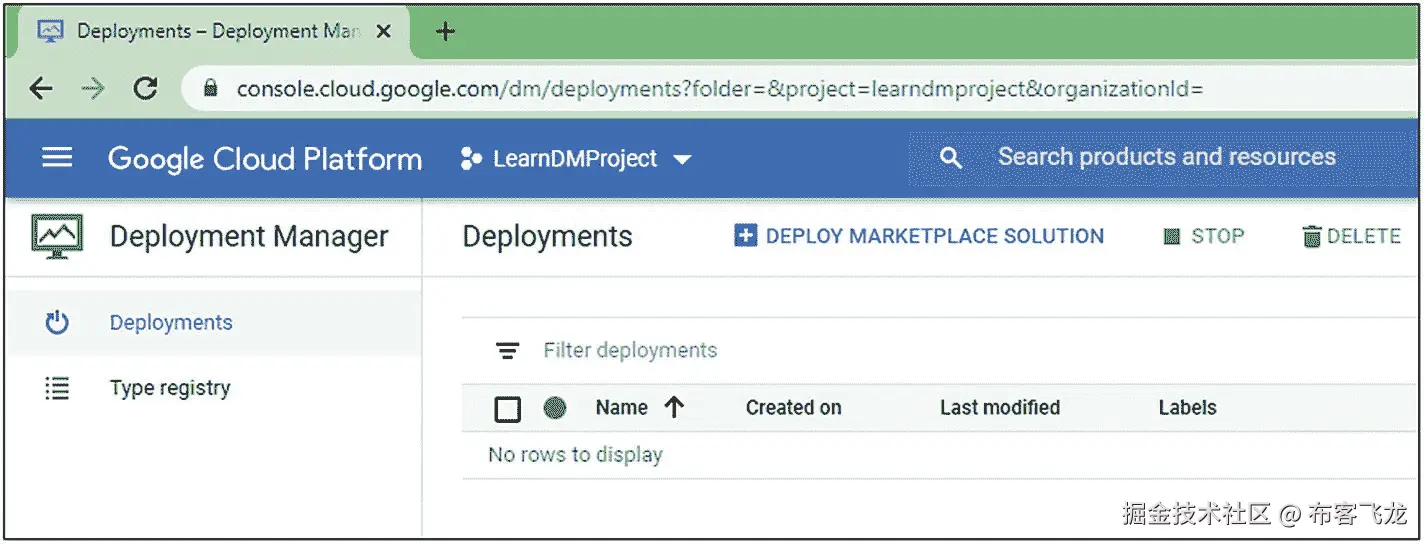Open a new browser tab
The height and width of the screenshot is (545, 1425).
[445, 31]
